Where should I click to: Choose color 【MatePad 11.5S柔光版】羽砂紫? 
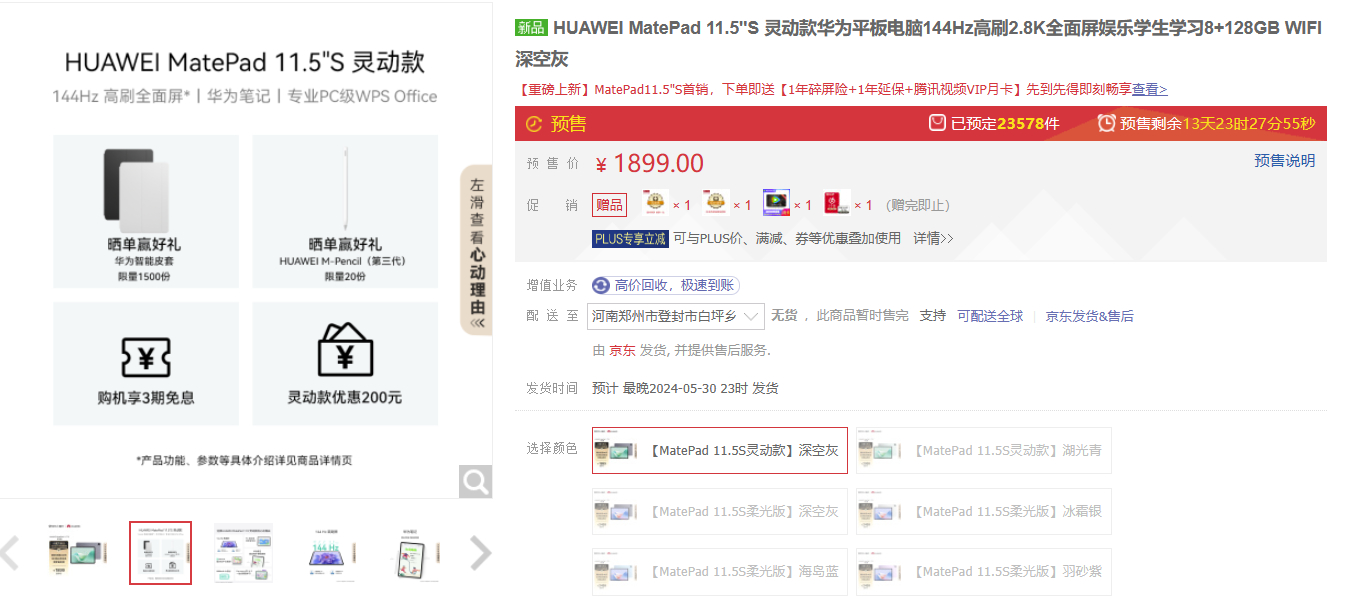[x=984, y=571]
